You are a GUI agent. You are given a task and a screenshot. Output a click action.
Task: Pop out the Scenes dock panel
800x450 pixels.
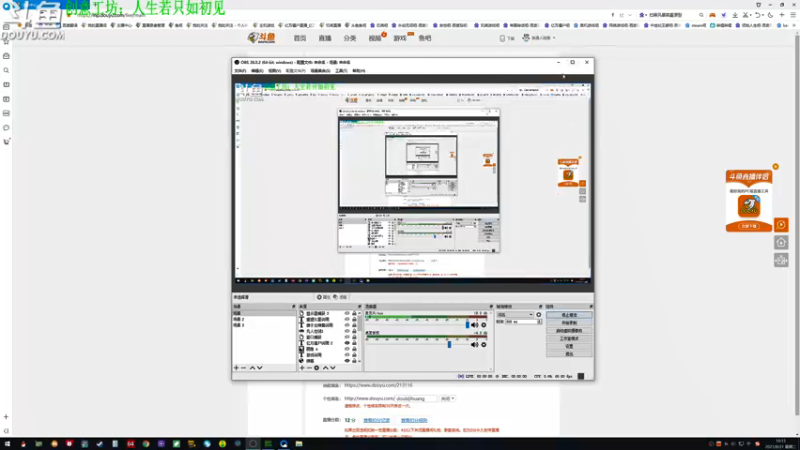tap(293, 307)
